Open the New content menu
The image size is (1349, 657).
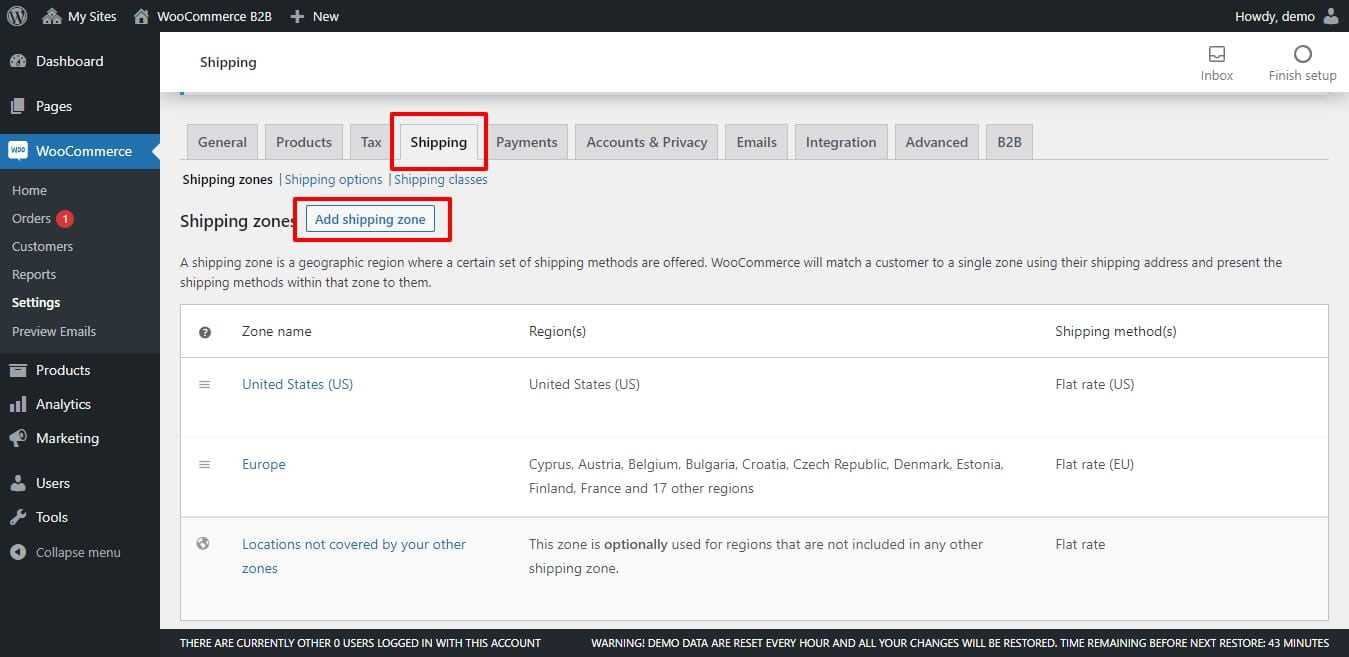click(314, 16)
